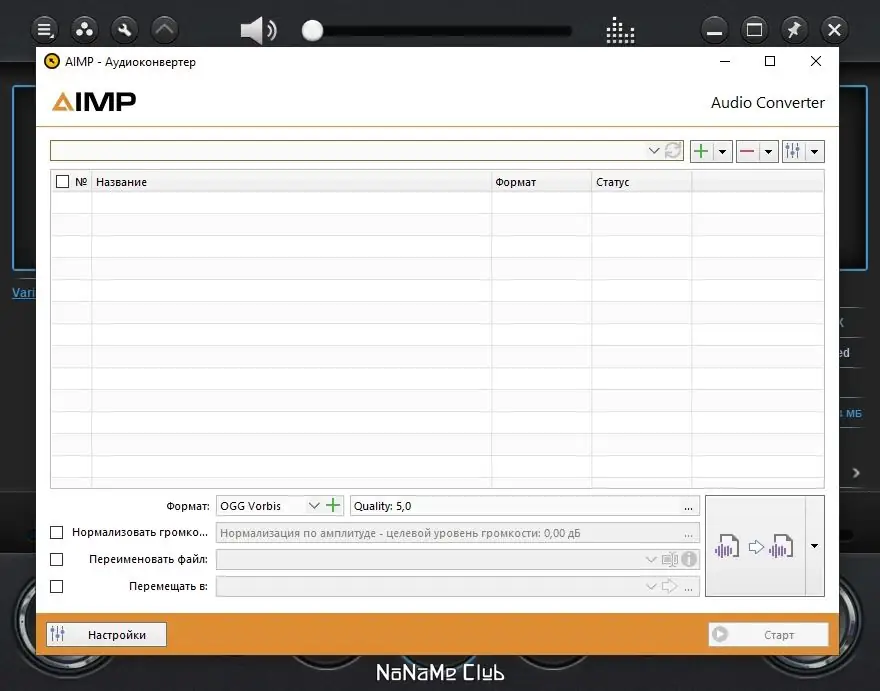880x691 pixels.
Task: Toggle the equalizer visualization dots icon
Action: tap(620, 30)
